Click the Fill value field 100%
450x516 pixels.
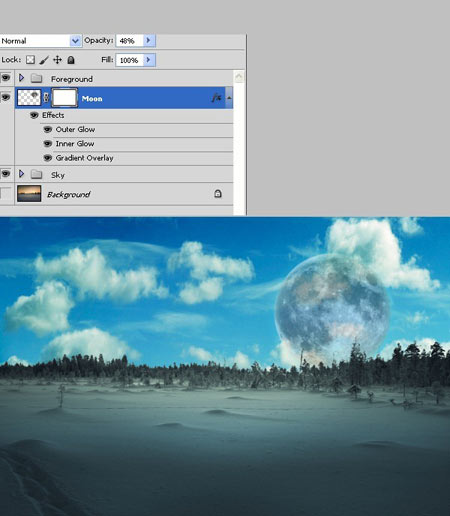129,60
